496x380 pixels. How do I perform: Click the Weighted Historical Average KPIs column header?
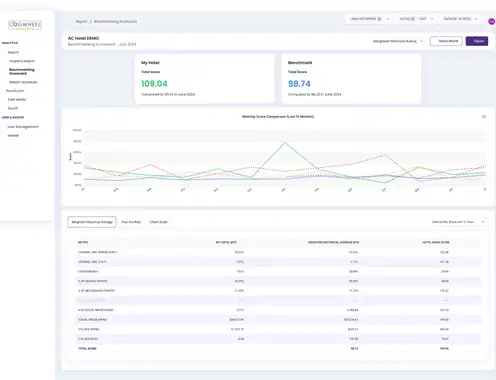click(x=334, y=242)
